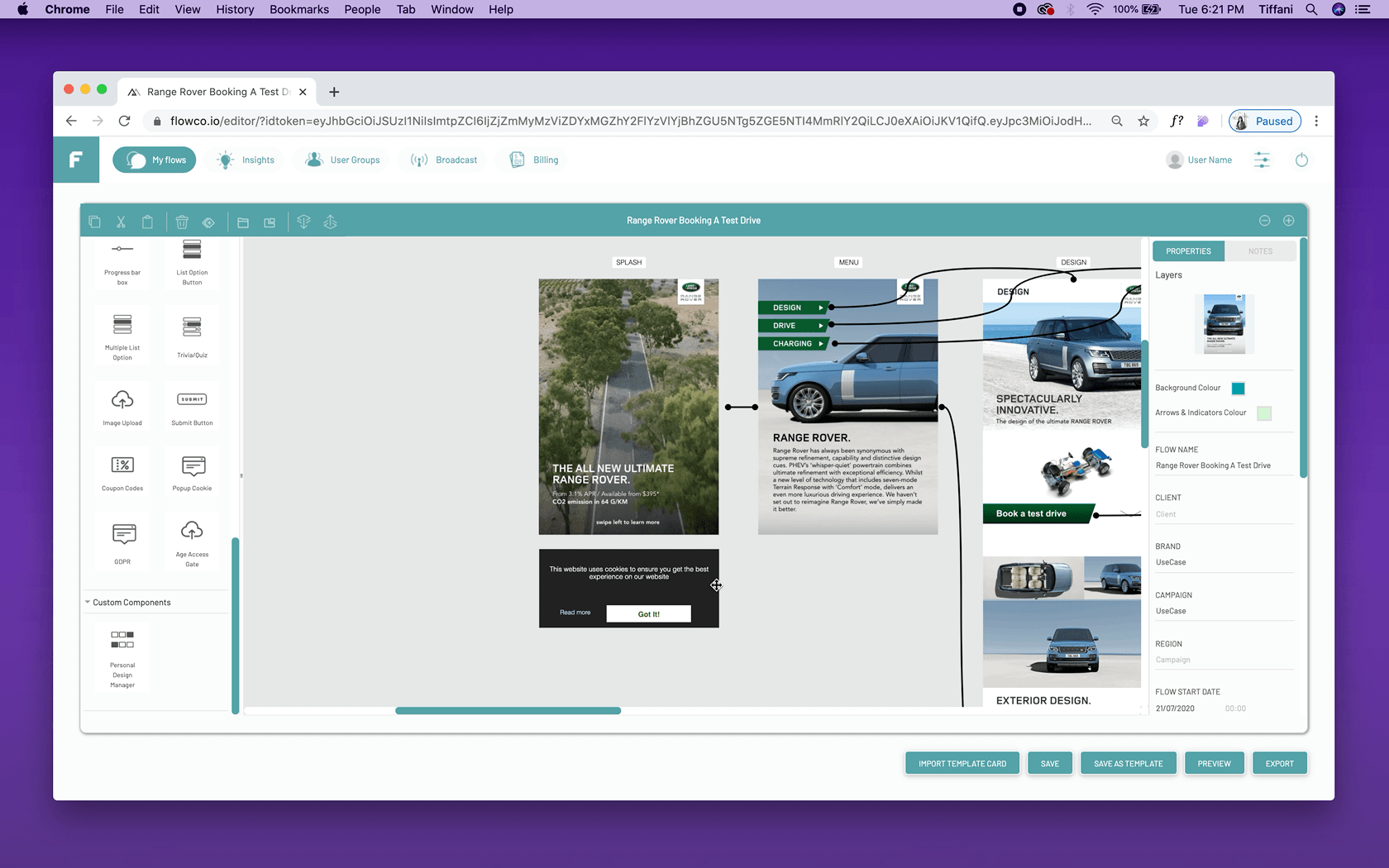The width and height of the screenshot is (1389, 868).
Task: Click the power logout icon
Action: point(1301,160)
